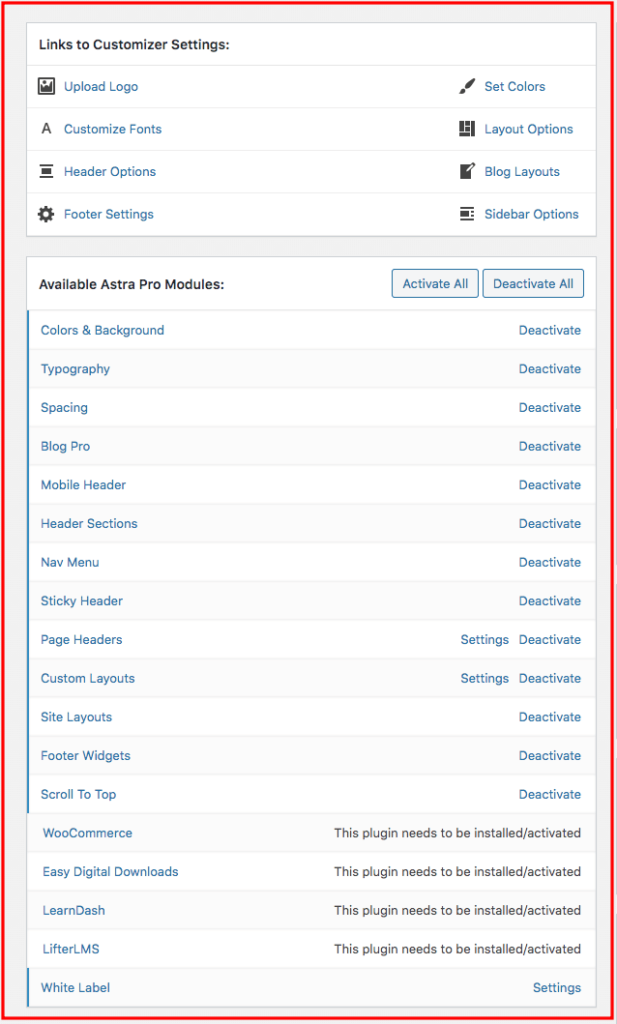Deactivate the Footer Widgets module
Screen dimensions: 617x1024
point(550,755)
